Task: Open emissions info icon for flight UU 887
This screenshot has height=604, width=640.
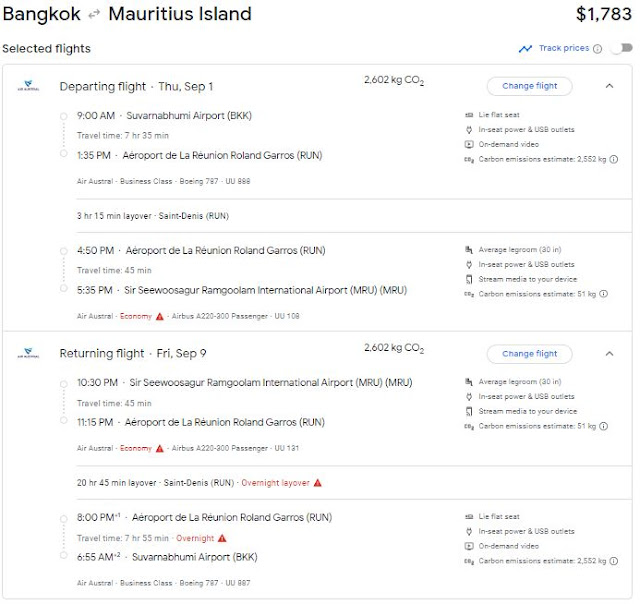Action: pyautogui.click(x=613, y=561)
